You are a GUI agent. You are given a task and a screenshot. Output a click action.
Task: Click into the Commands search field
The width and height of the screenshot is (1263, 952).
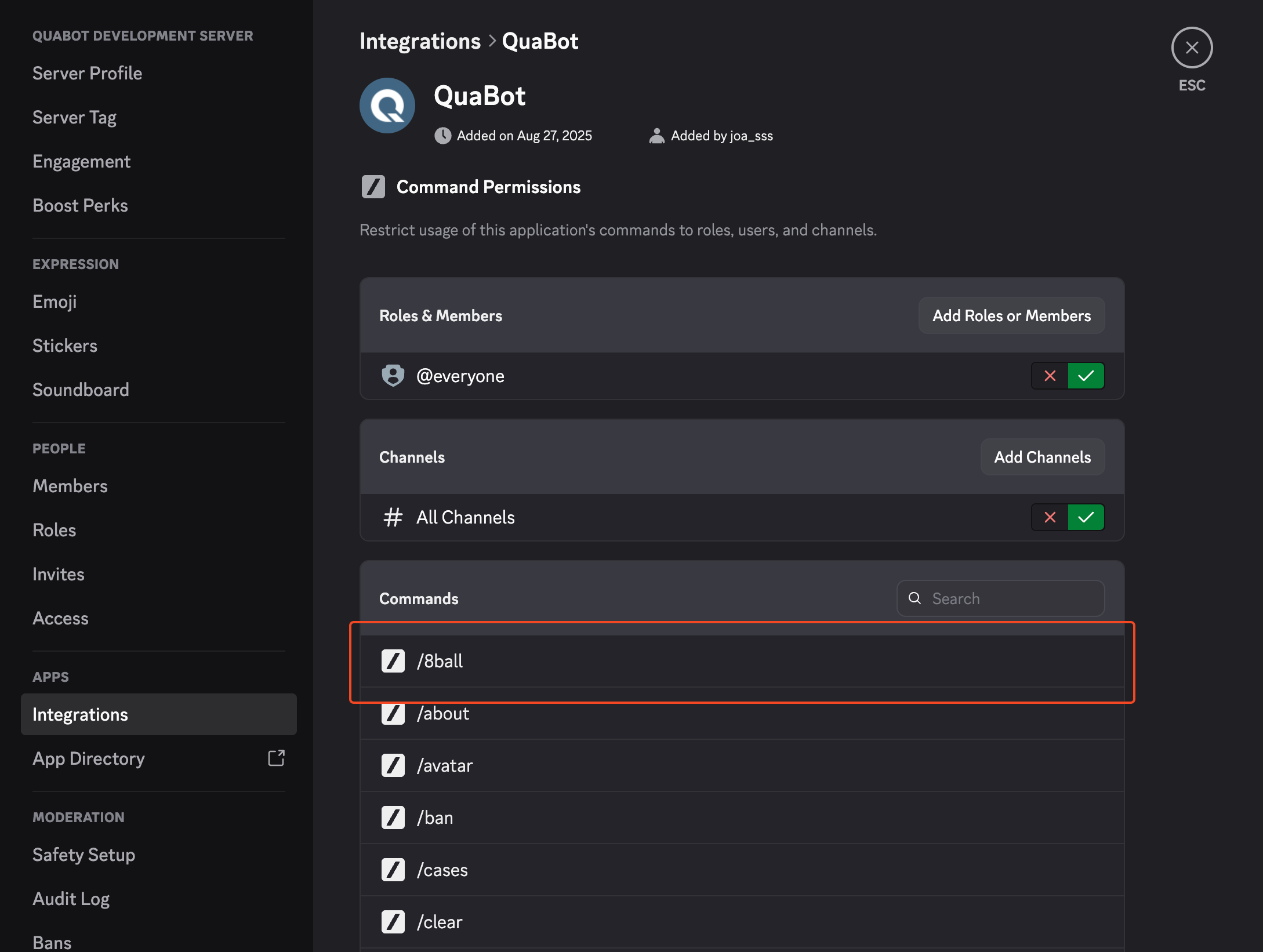[x=1000, y=598]
